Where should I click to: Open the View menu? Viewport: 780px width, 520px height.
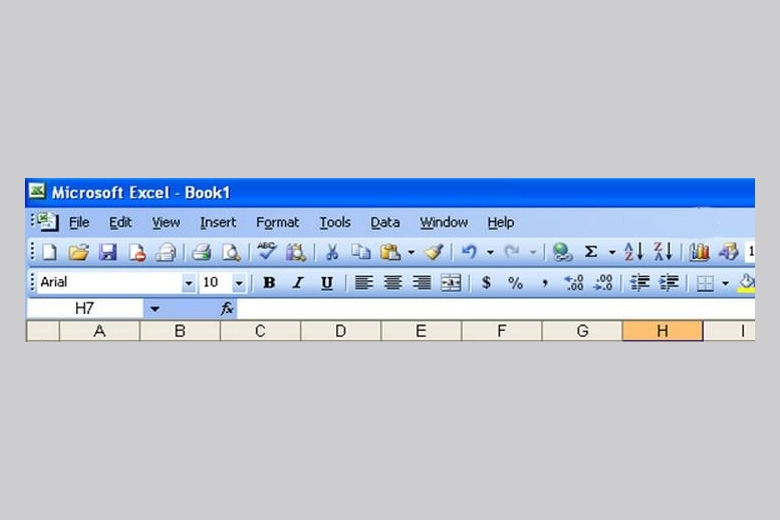tap(166, 222)
